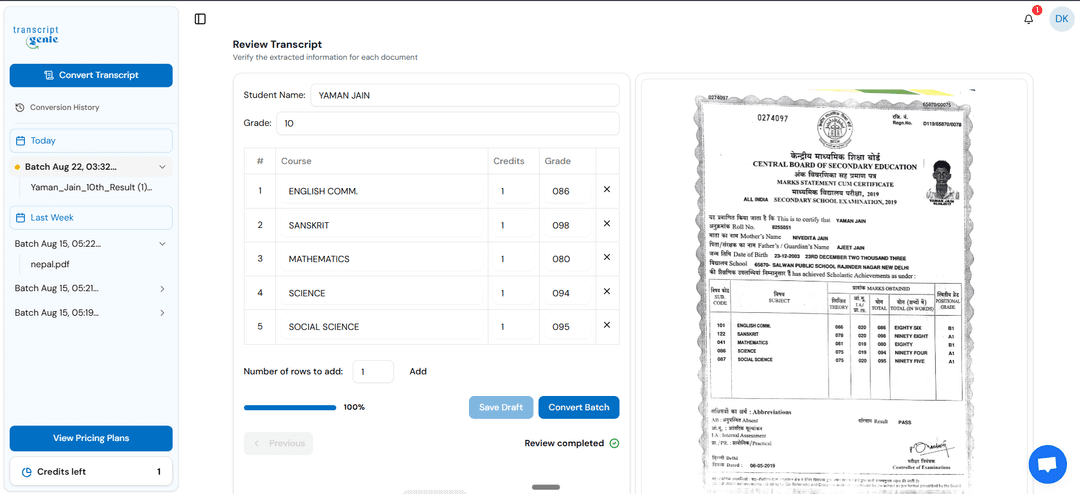This screenshot has height=494, width=1080.
Task: Edit grade 095 field
Action: pos(568,327)
